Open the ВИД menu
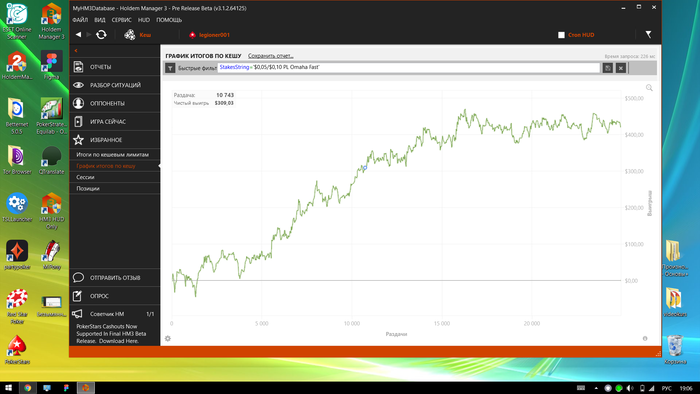Viewport: 700px width, 394px height. tap(100, 20)
